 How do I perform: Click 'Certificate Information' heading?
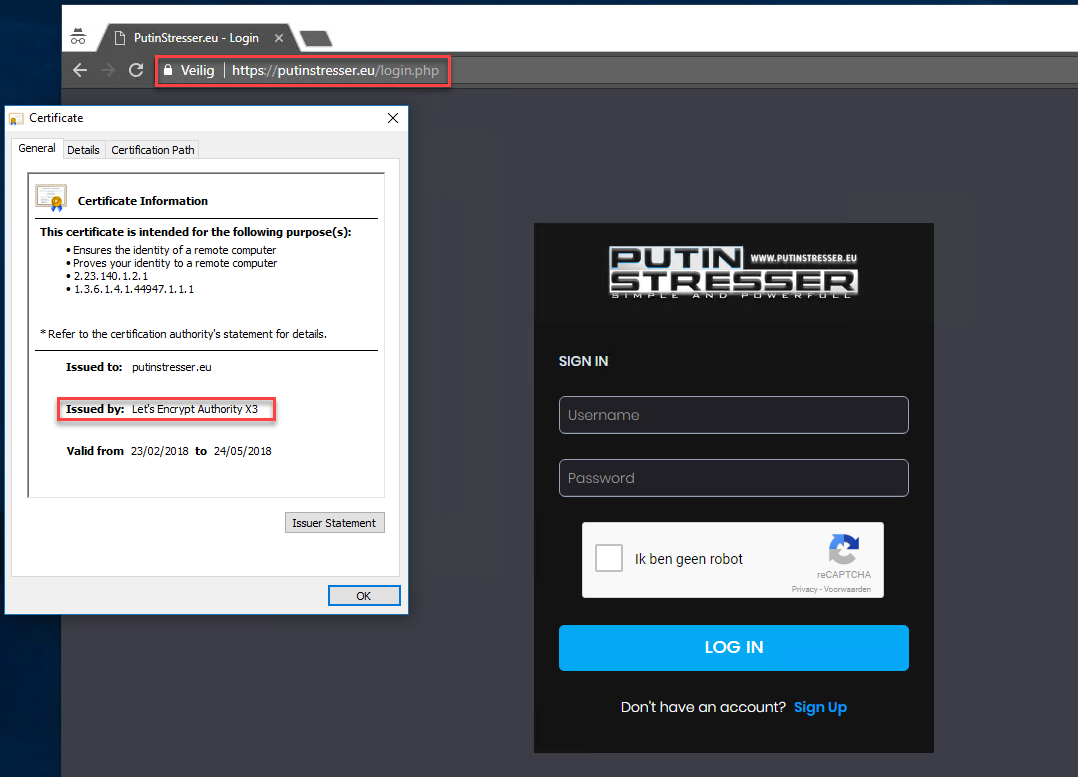(142, 201)
